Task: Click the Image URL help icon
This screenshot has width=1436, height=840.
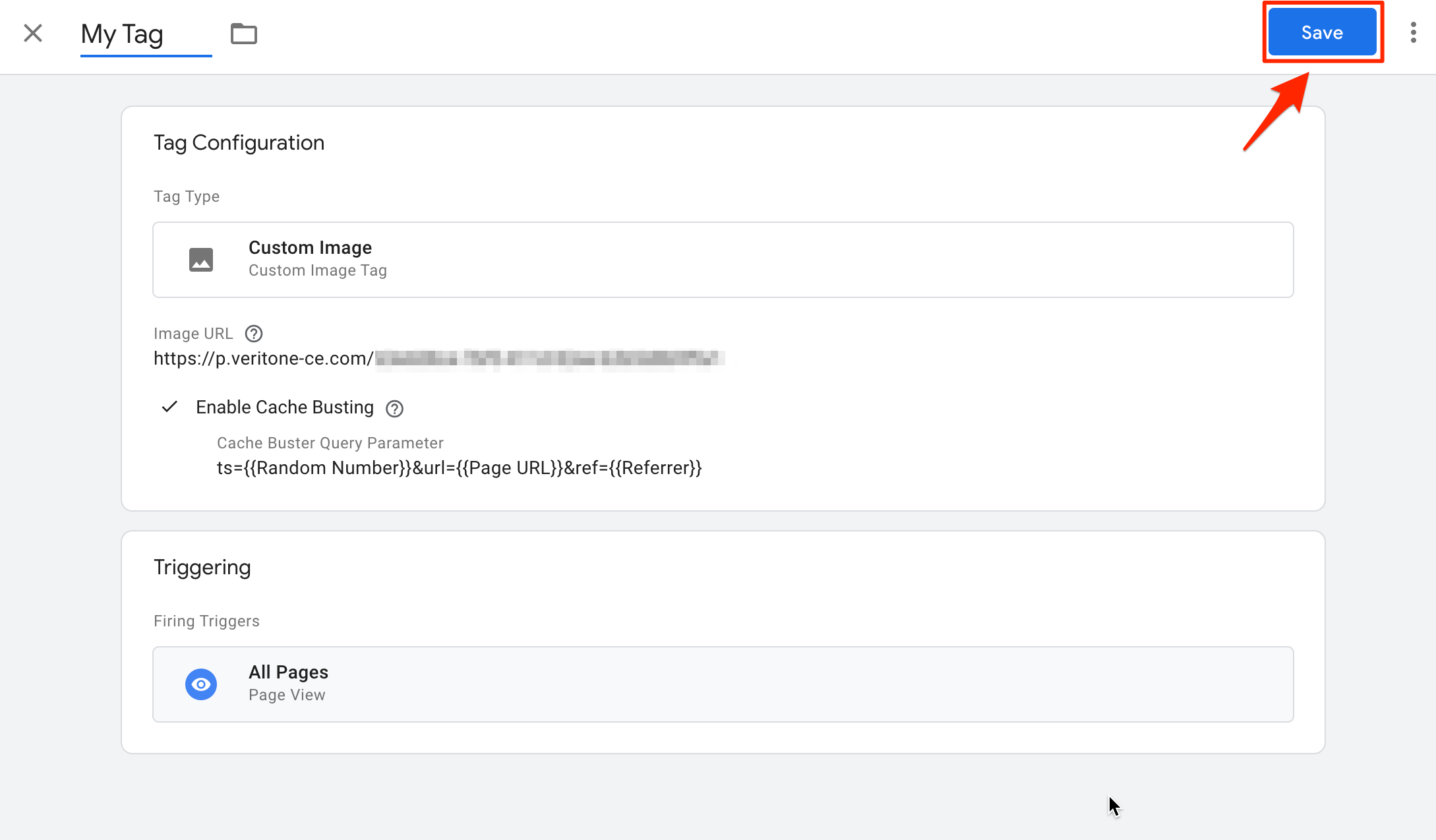Action: [254, 334]
